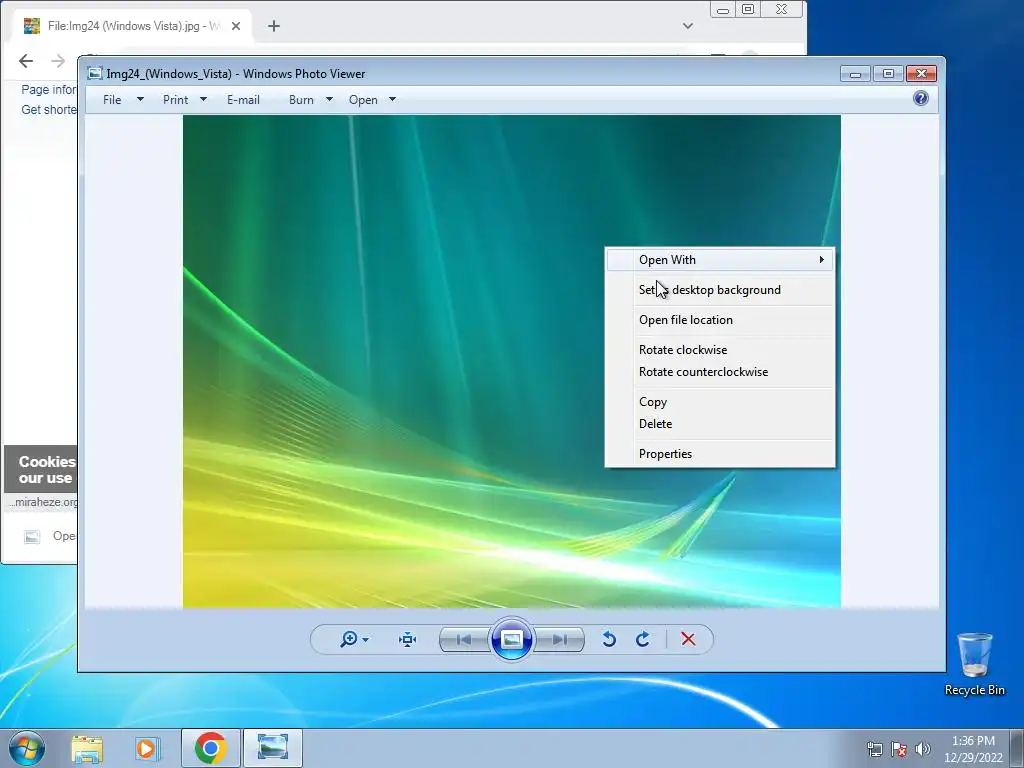Go to previous photo
The image size is (1024, 768).
coord(464,639)
